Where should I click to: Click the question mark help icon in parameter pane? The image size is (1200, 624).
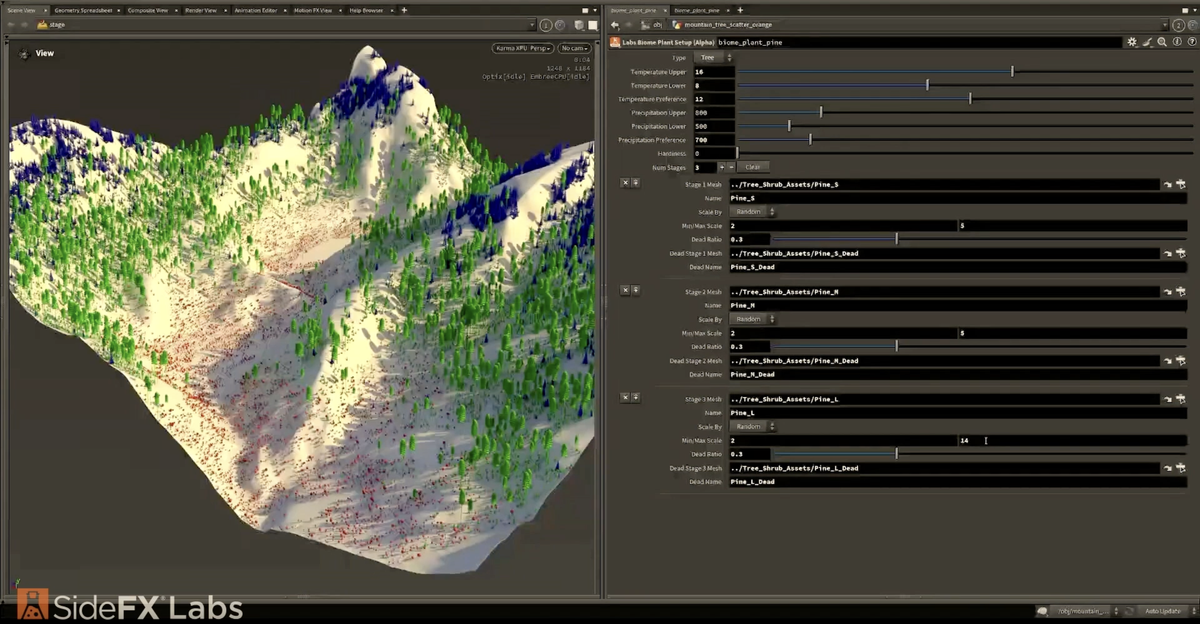tap(1192, 42)
